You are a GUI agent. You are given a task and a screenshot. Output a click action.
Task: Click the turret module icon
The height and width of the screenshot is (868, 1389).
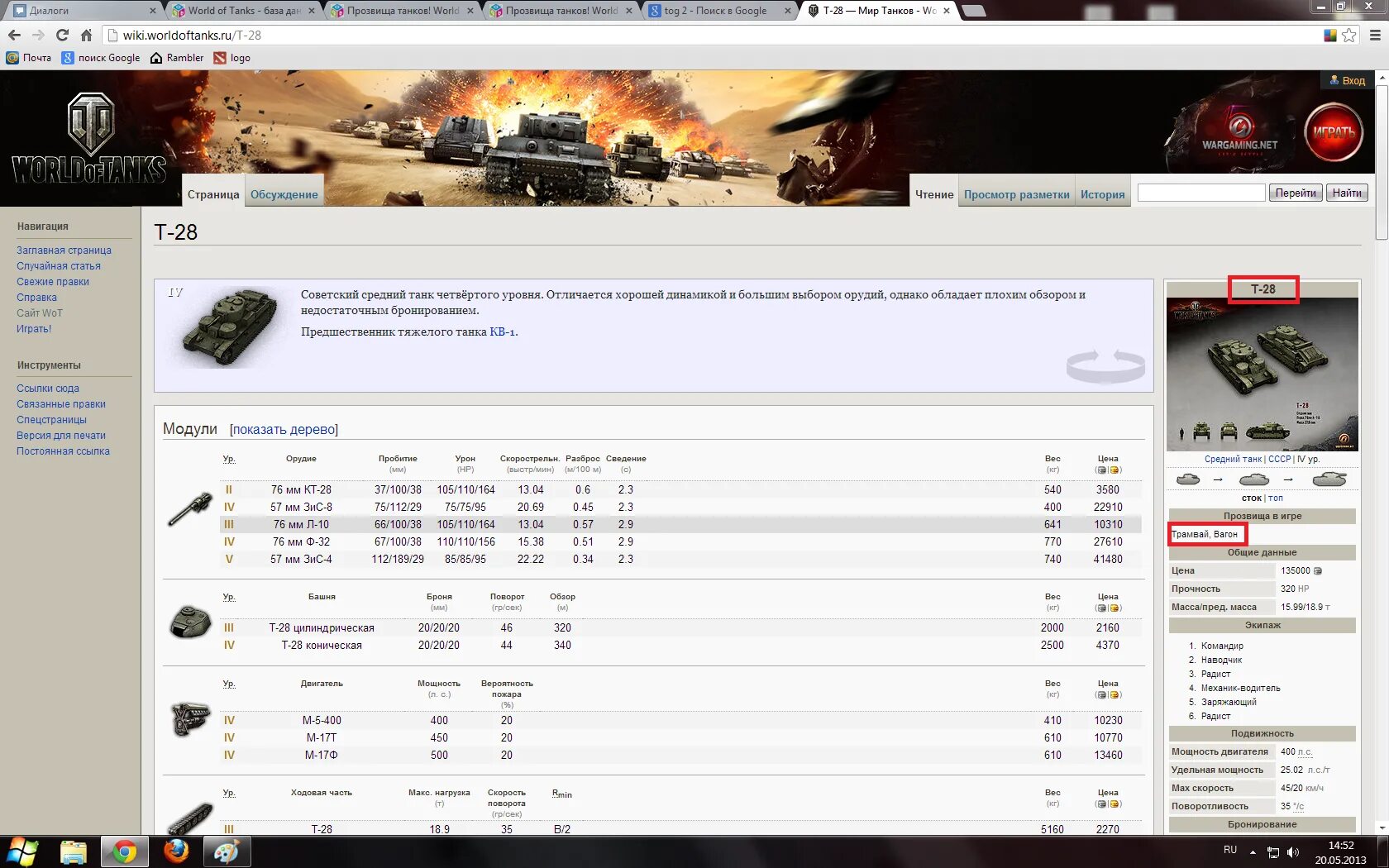pyautogui.click(x=190, y=622)
